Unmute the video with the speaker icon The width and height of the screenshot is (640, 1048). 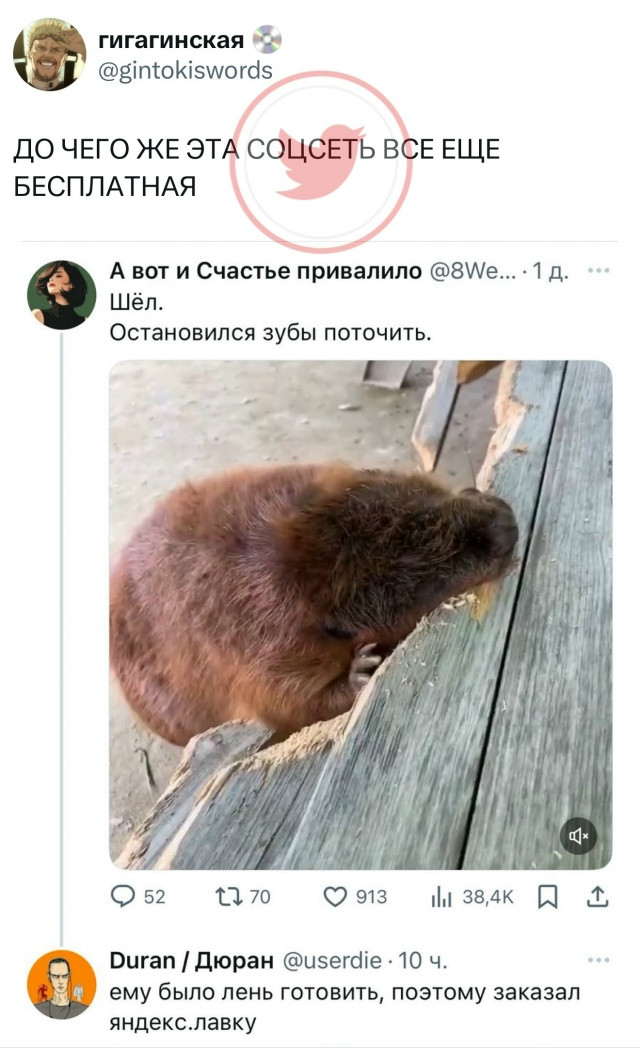[x=579, y=835]
